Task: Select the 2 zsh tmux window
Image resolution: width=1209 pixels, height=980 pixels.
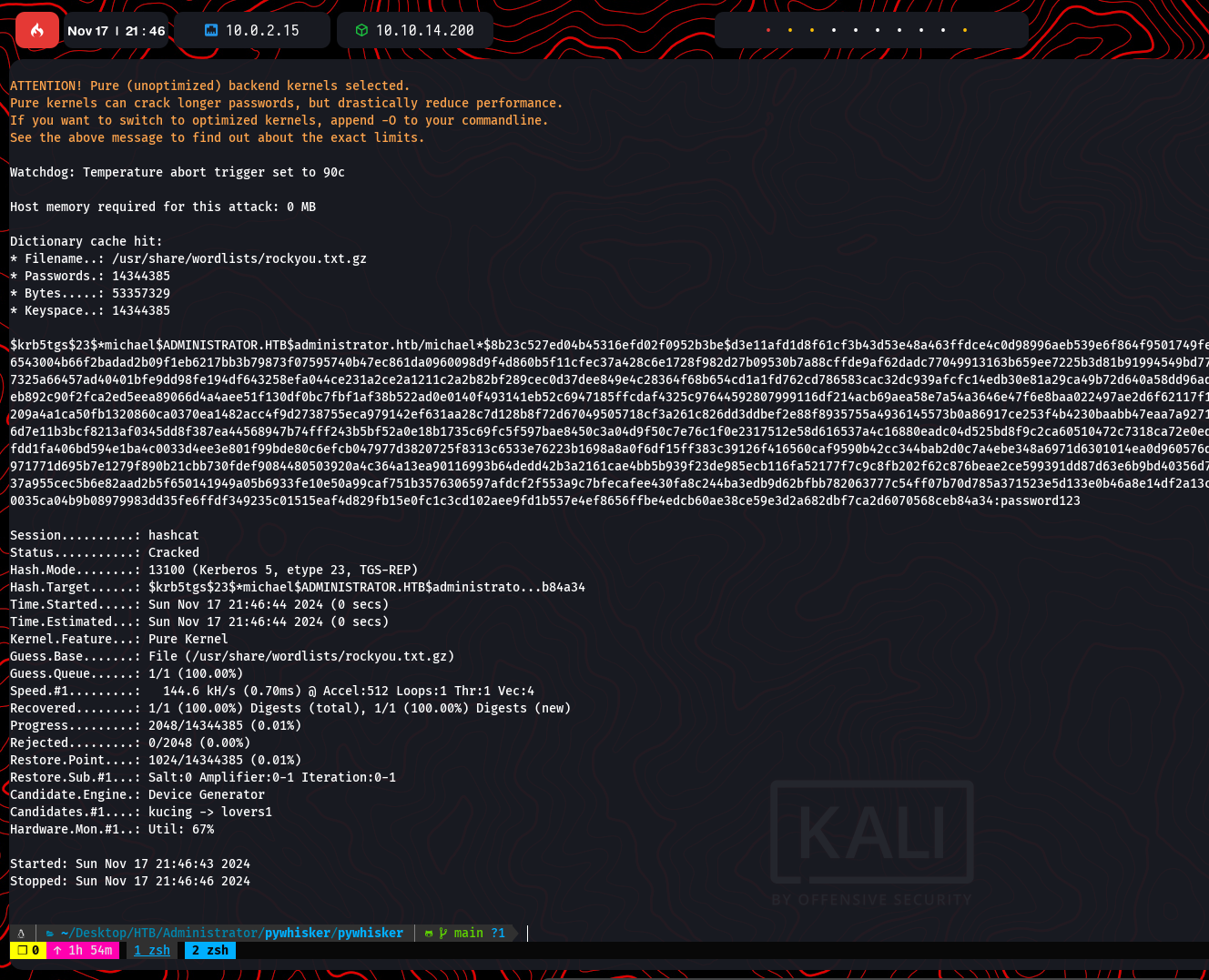Action: coord(210,950)
